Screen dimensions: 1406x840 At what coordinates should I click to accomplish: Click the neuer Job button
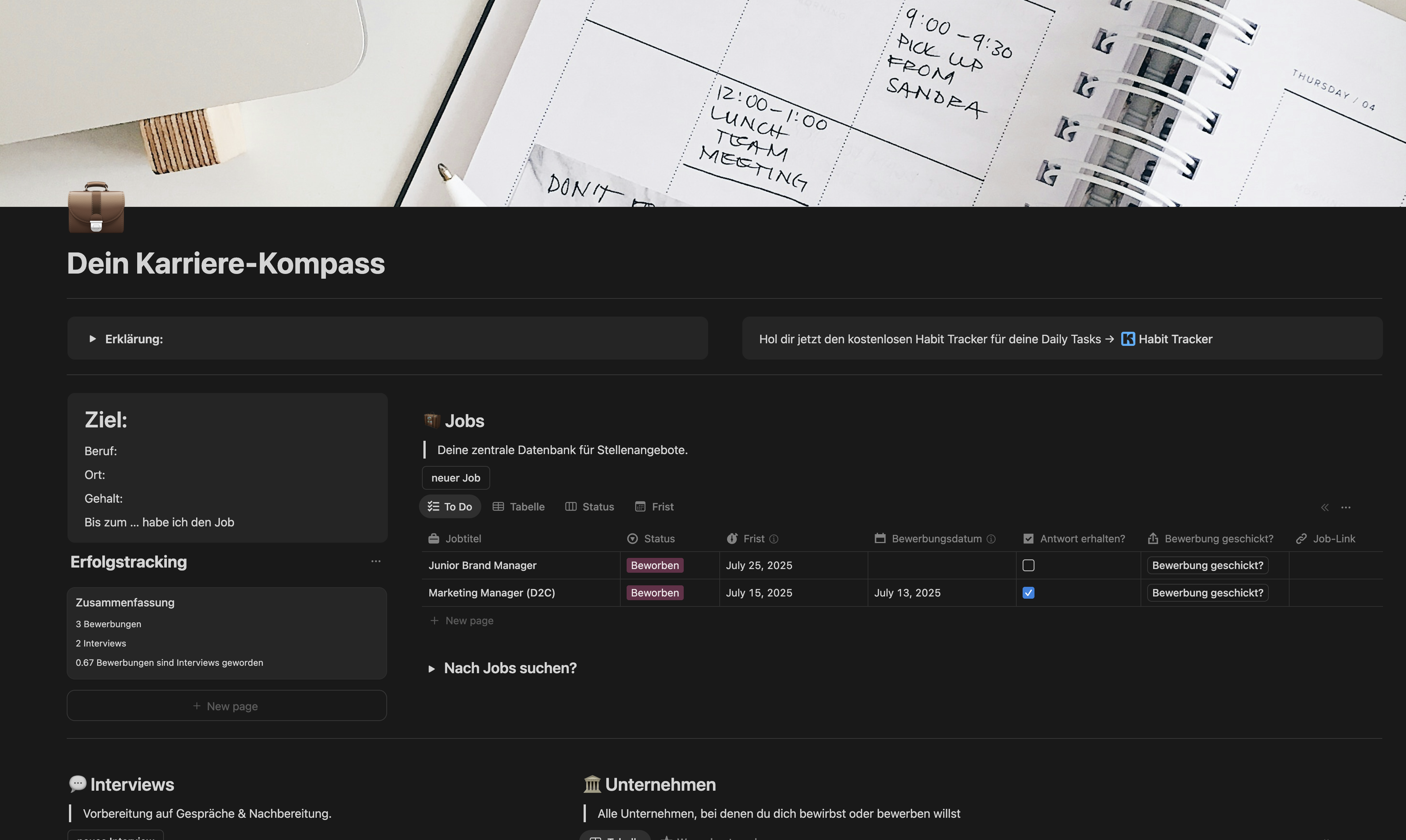(456, 478)
